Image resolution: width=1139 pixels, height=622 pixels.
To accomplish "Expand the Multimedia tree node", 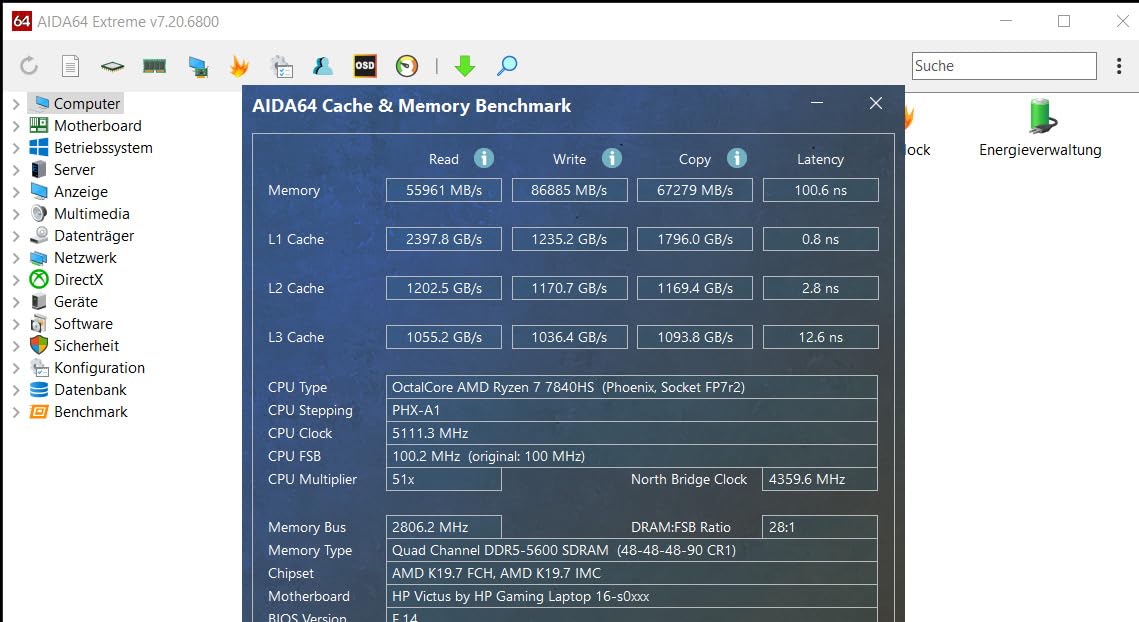I will [16, 214].
